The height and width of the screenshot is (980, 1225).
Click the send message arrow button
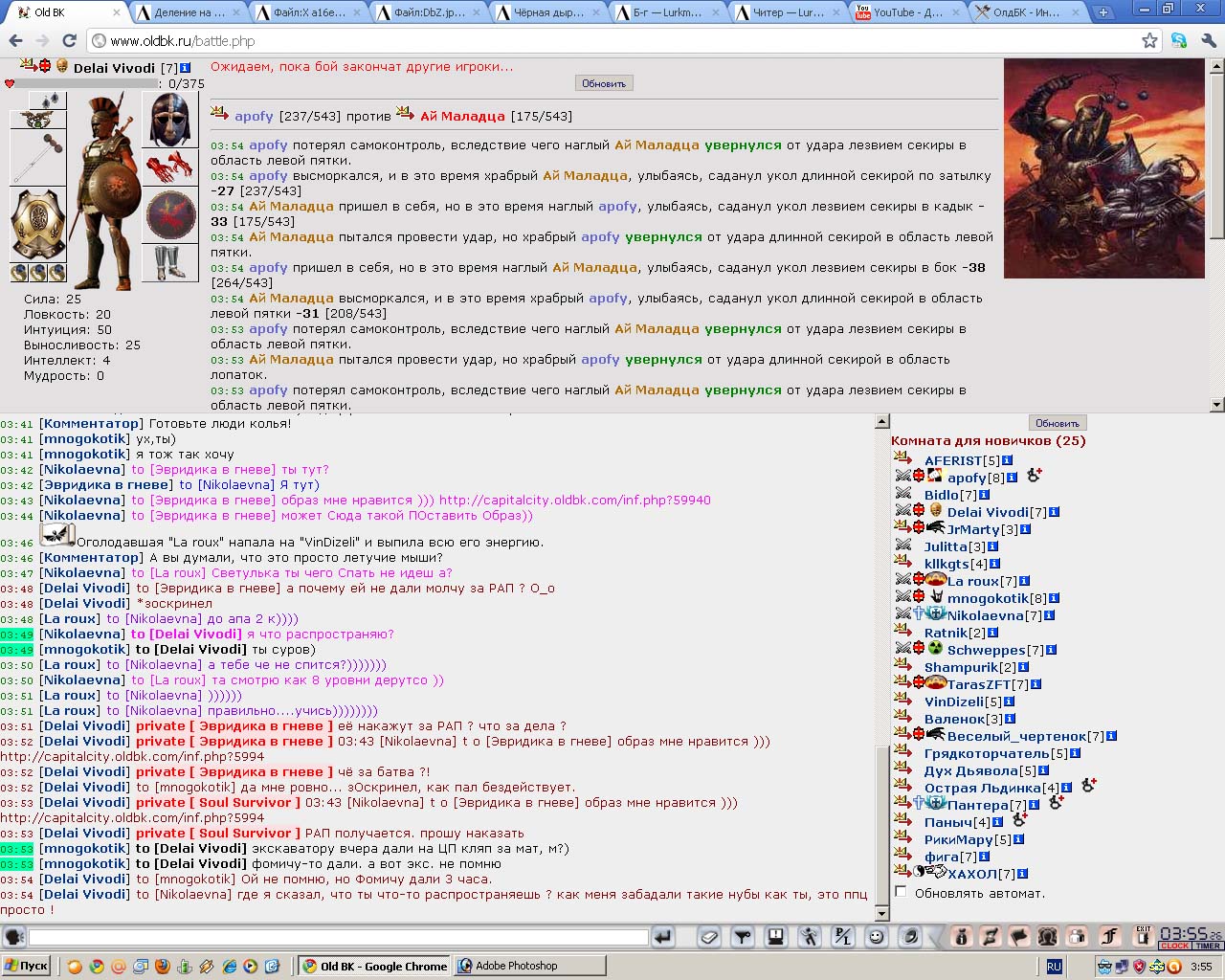coord(662,937)
